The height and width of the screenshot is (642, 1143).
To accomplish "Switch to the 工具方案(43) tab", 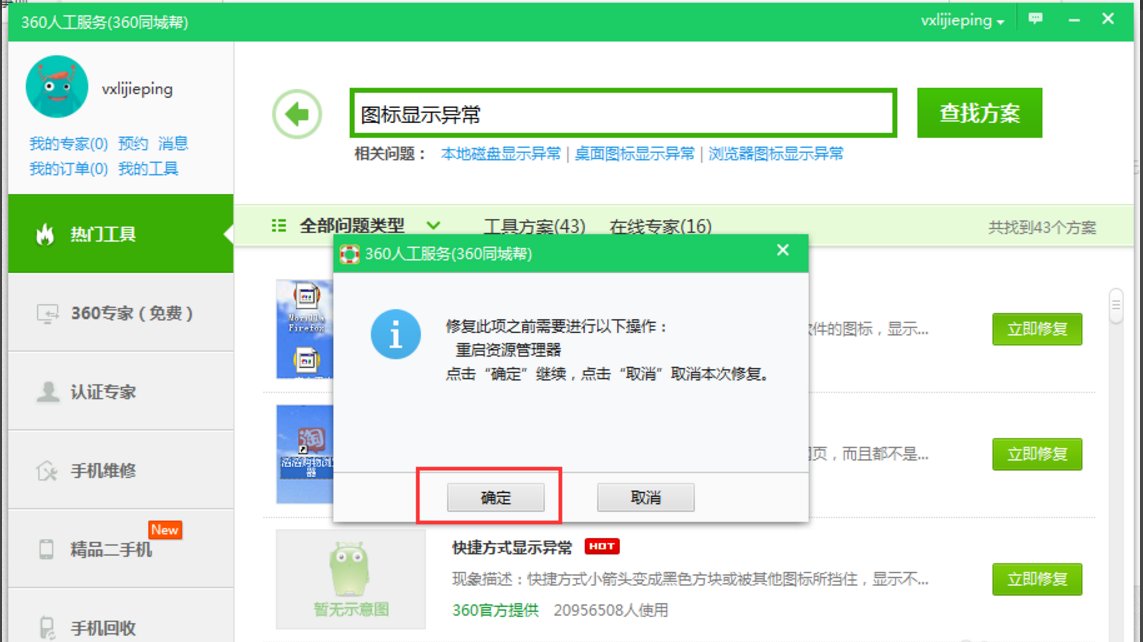I will [536, 225].
